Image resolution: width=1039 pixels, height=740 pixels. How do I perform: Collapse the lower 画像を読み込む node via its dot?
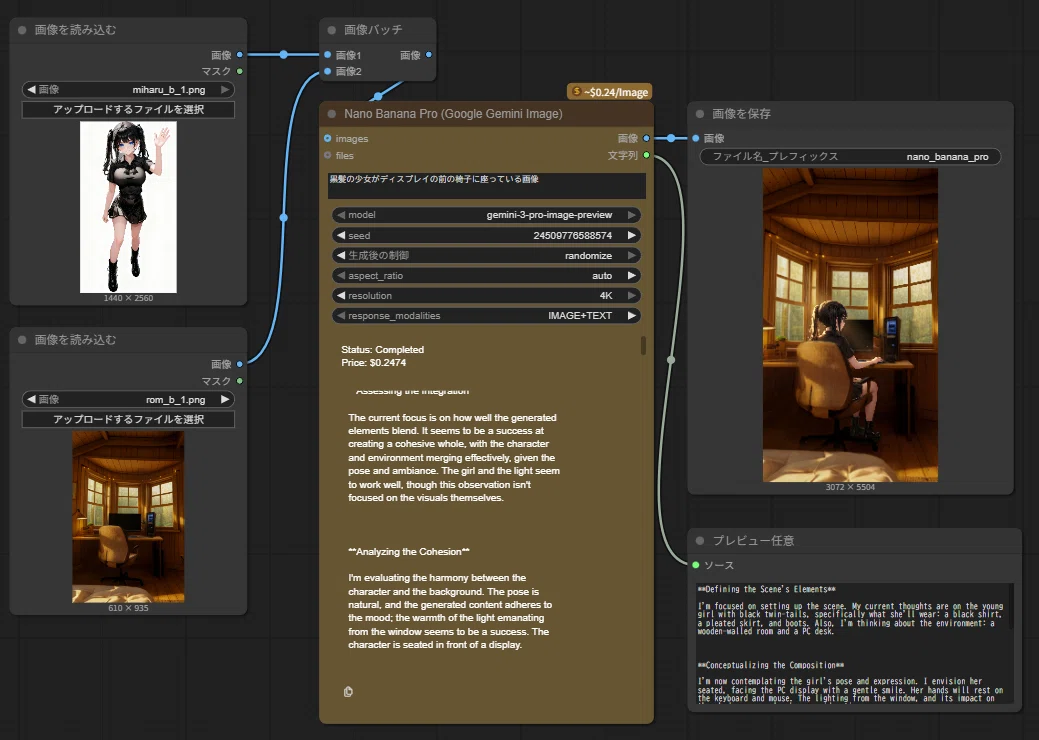[x=22, y=340]
